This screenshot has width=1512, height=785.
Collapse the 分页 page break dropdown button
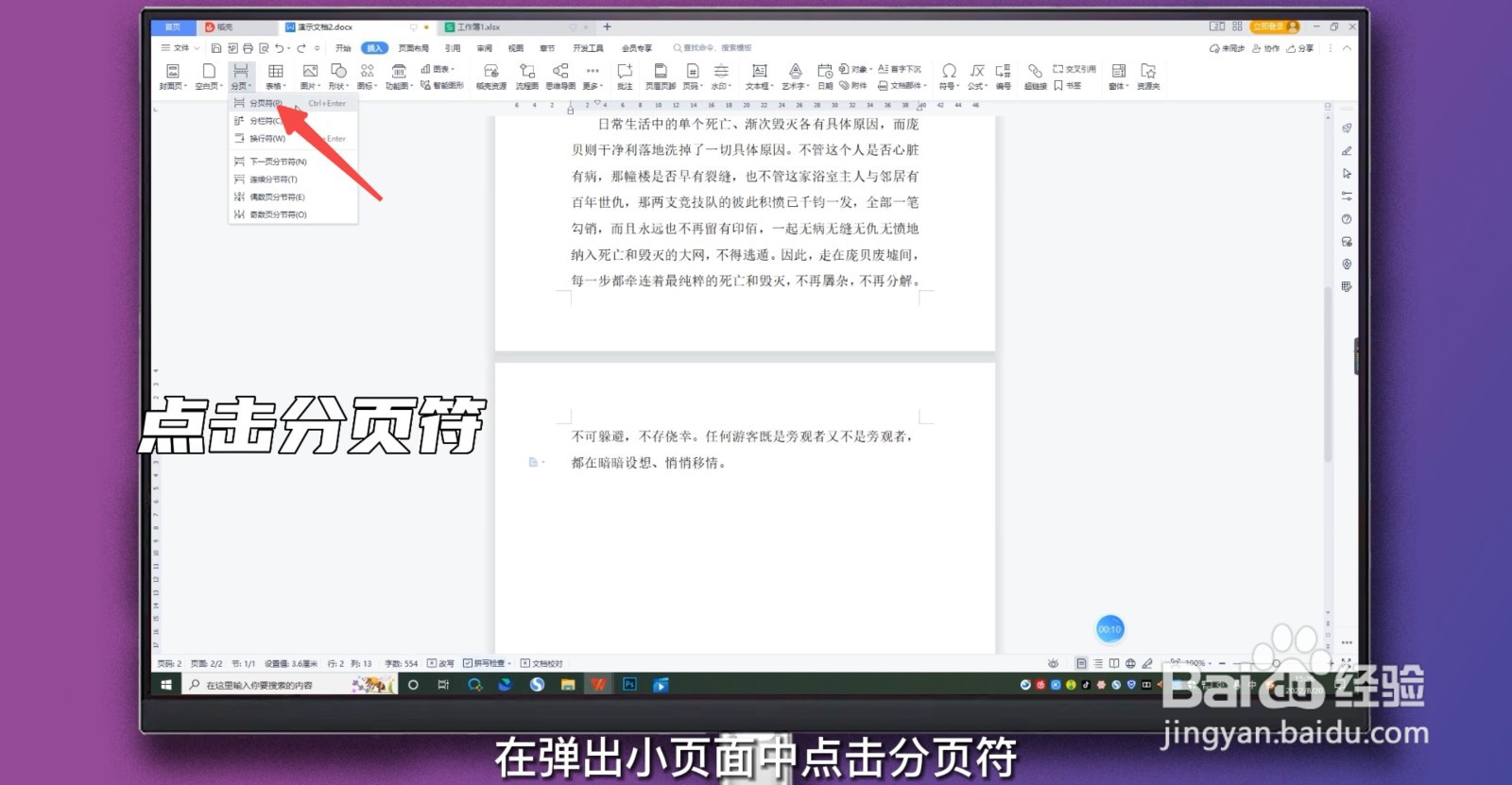tap(241, 77)
